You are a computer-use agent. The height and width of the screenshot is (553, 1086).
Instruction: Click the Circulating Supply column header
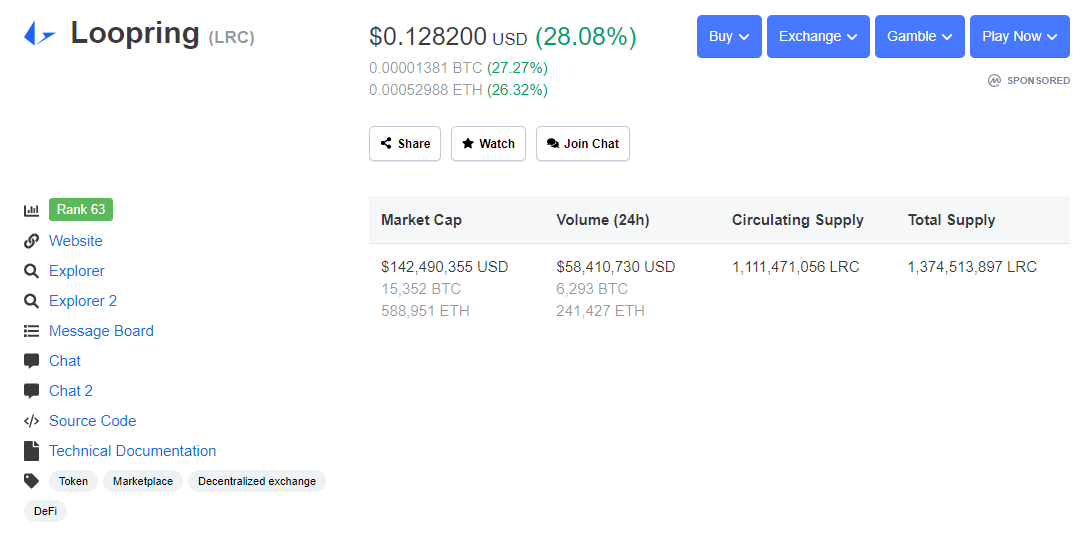[x=798, y=220]
